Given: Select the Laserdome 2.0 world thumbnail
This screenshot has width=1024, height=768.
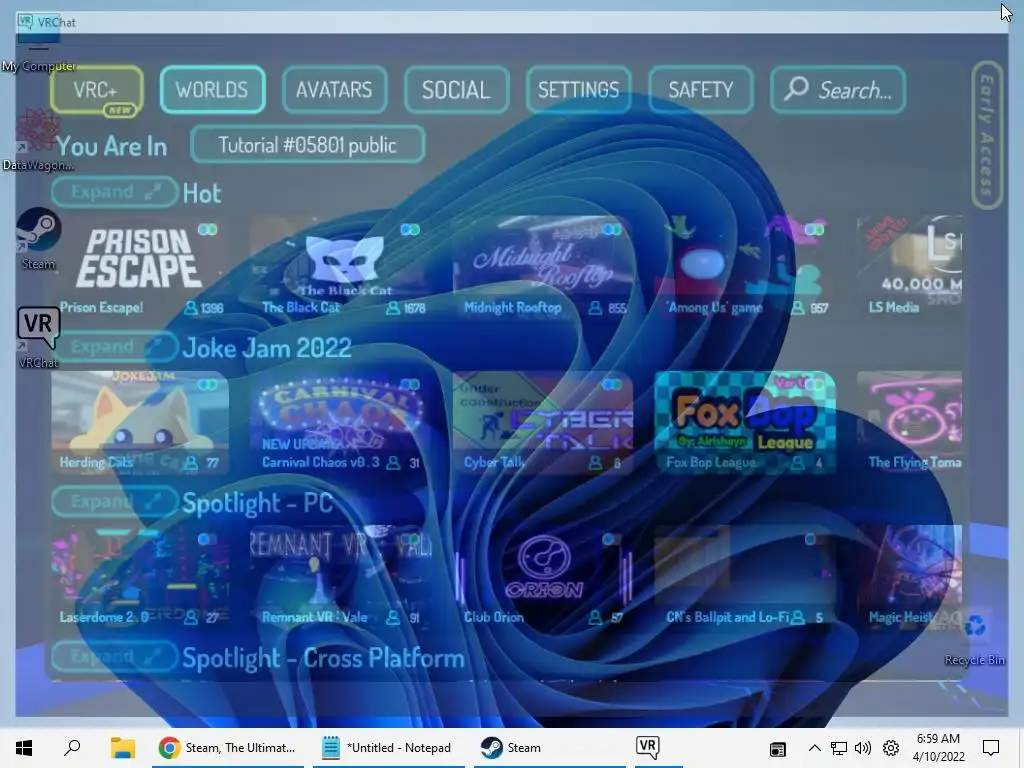Looking at the screenshot, I should tap(140, 577).
